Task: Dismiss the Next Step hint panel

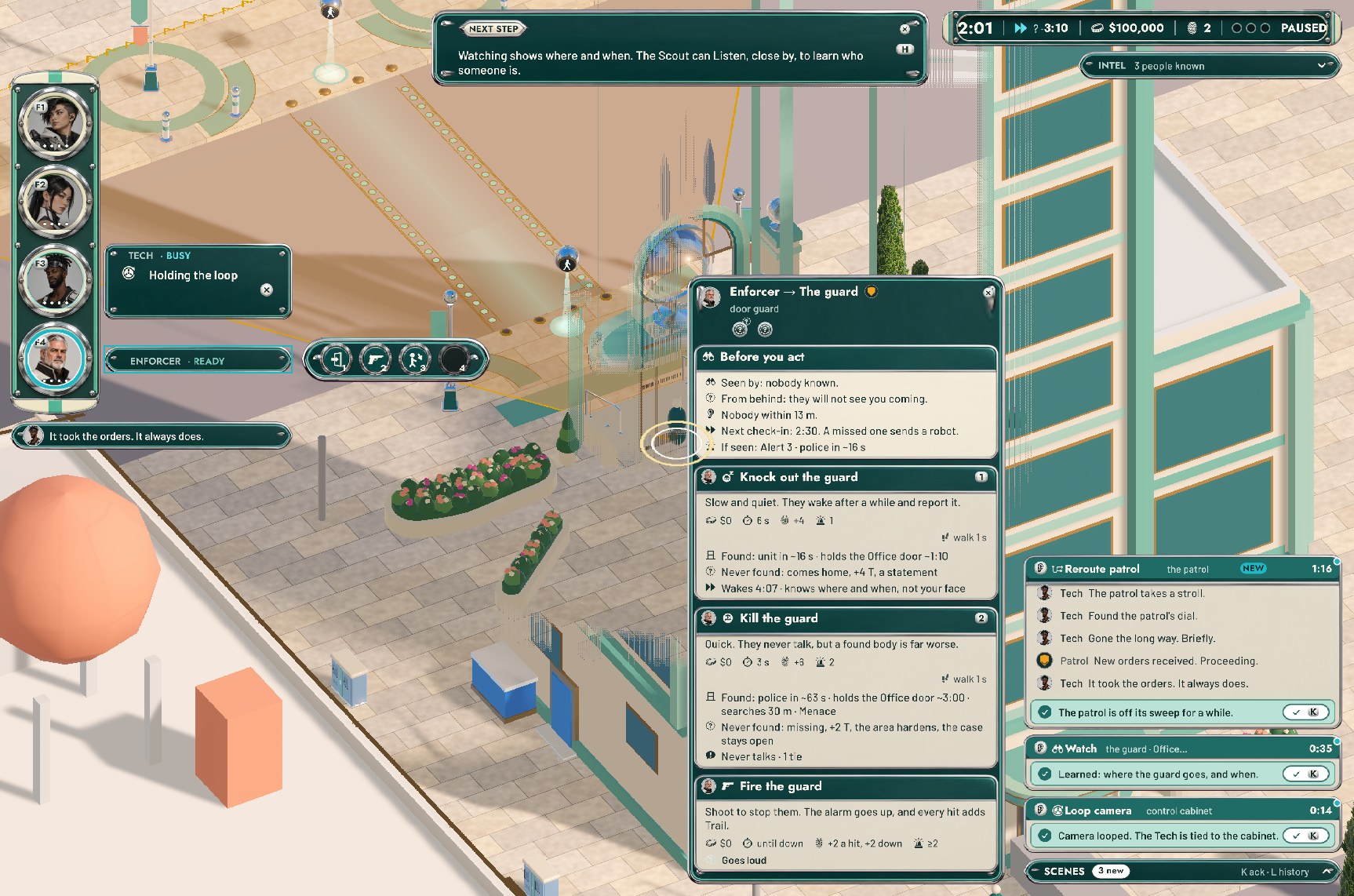Action: 904,29
